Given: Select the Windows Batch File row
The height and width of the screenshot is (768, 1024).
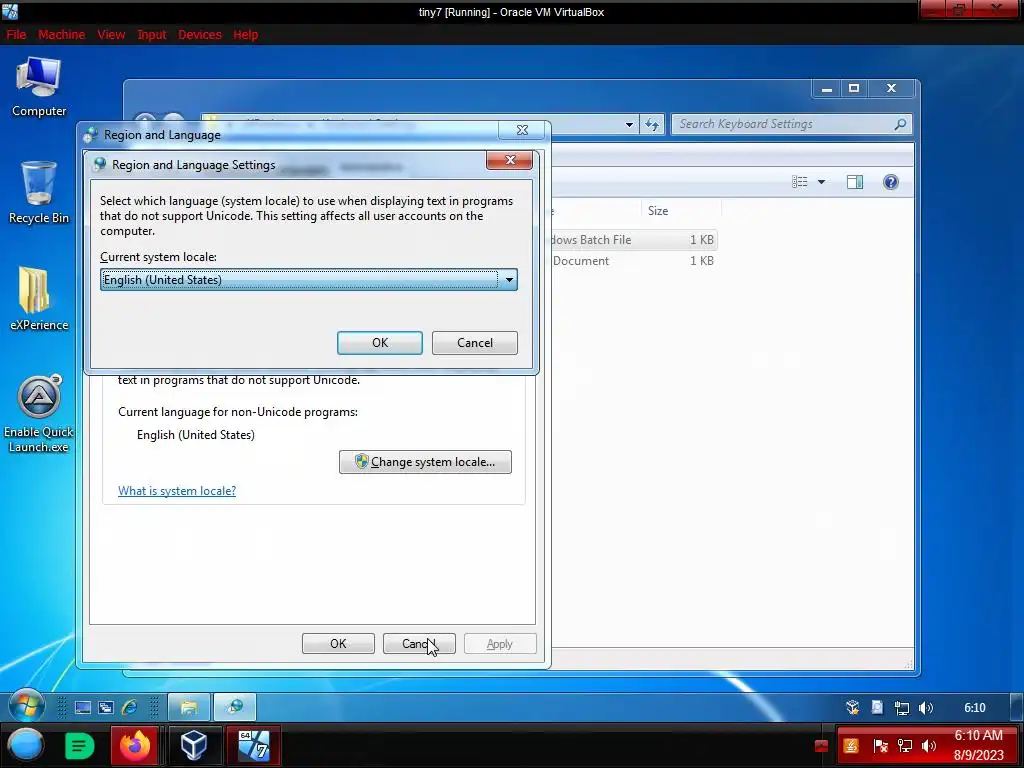Looking at the screenshot, I should pos(633,240).
